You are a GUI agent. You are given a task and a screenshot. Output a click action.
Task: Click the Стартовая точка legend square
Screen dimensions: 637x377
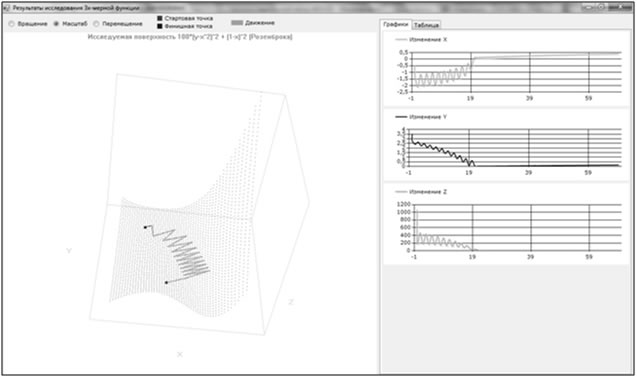tap(160, 18)
